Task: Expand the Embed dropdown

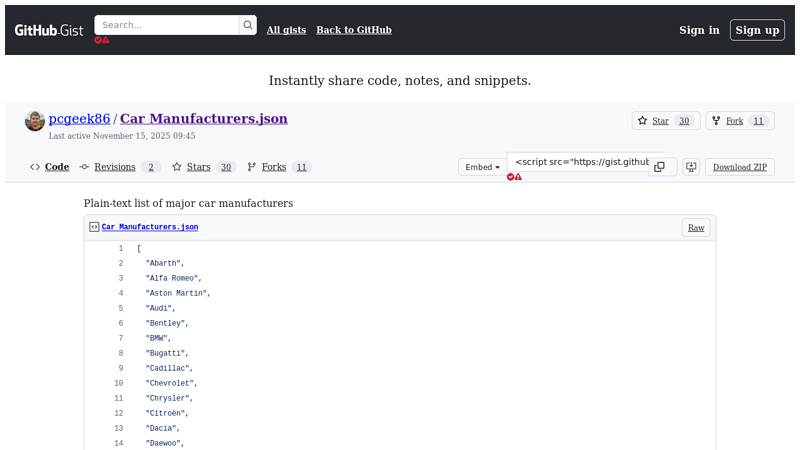Action: (x=482, y=167)
